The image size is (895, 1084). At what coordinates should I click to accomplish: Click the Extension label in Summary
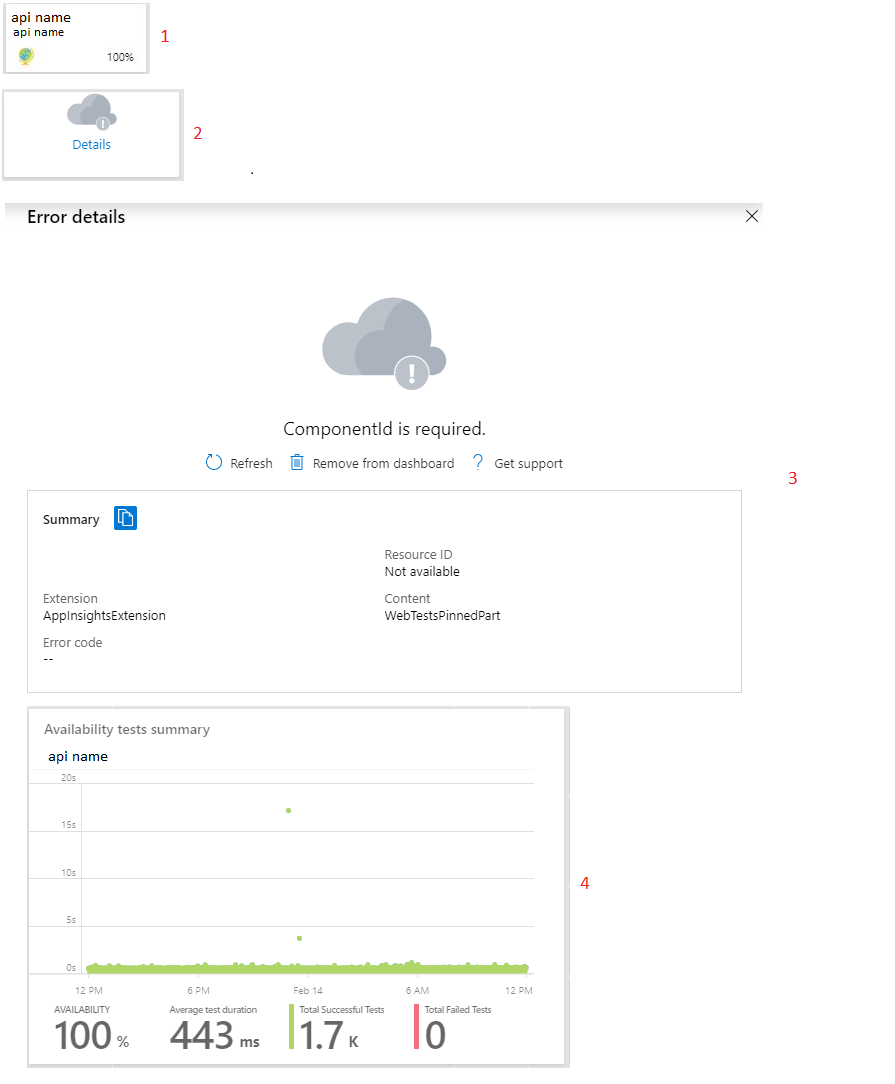[x=70, y=599]
